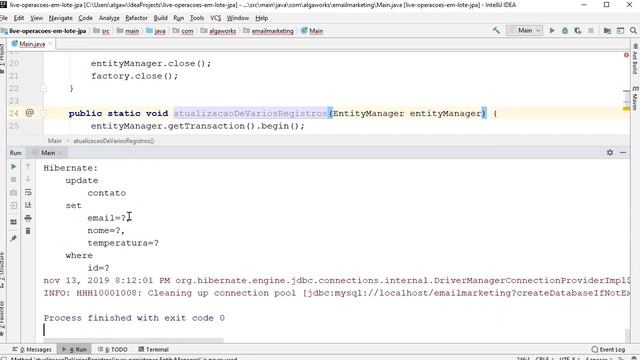
Task: Click the top toolbar stop button
Action: [x=591, y=31]
